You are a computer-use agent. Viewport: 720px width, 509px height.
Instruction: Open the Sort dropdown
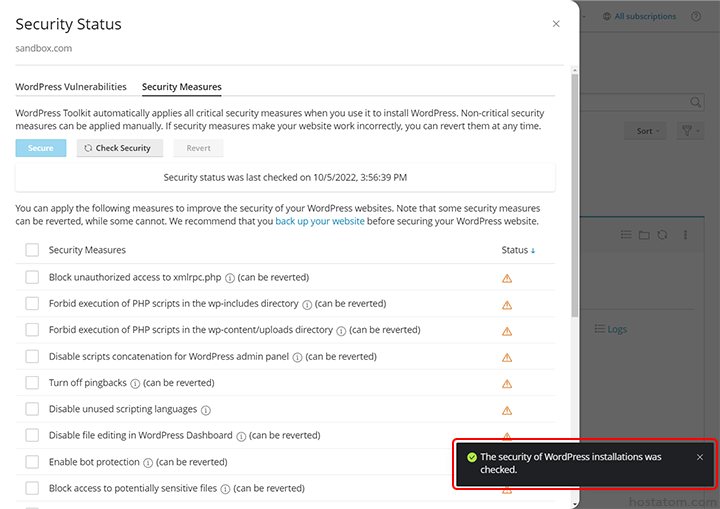pyautogui.click(x=648, y=131)
